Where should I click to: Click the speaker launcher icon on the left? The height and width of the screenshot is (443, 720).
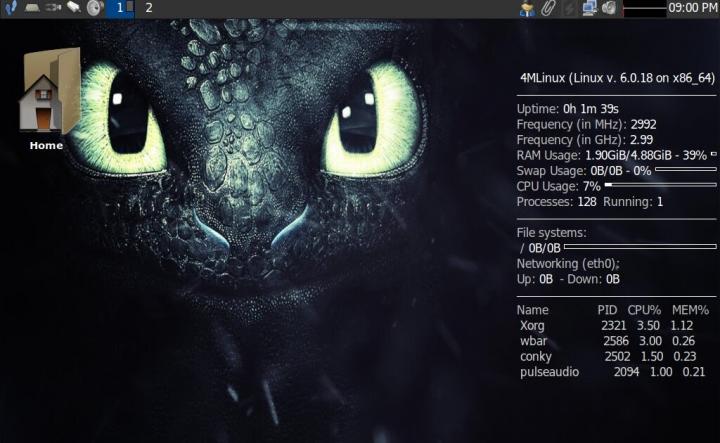click(95, 8)
